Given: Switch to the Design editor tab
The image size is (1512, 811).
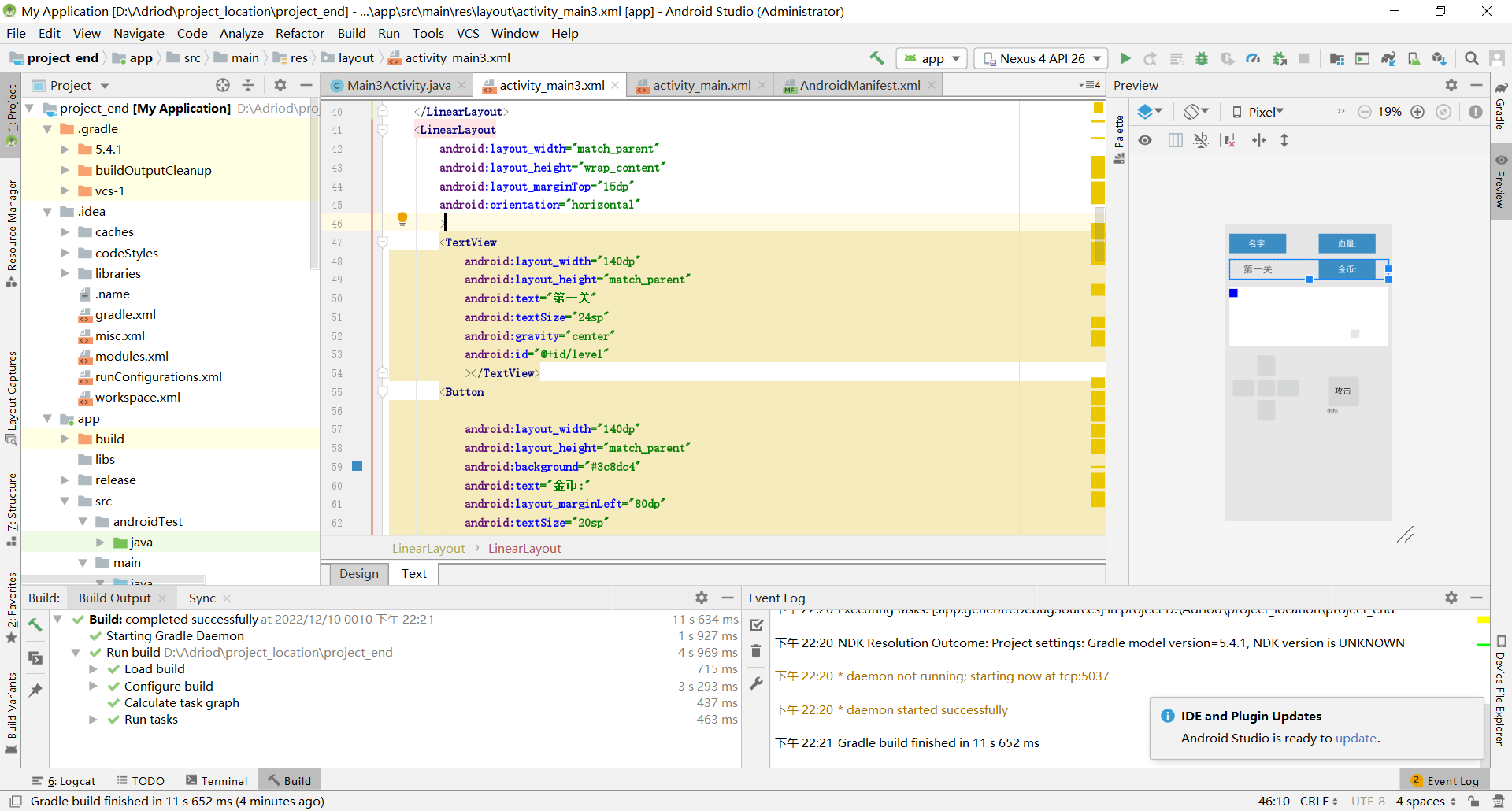Looking at the screenshot, I should coord(359,573).
